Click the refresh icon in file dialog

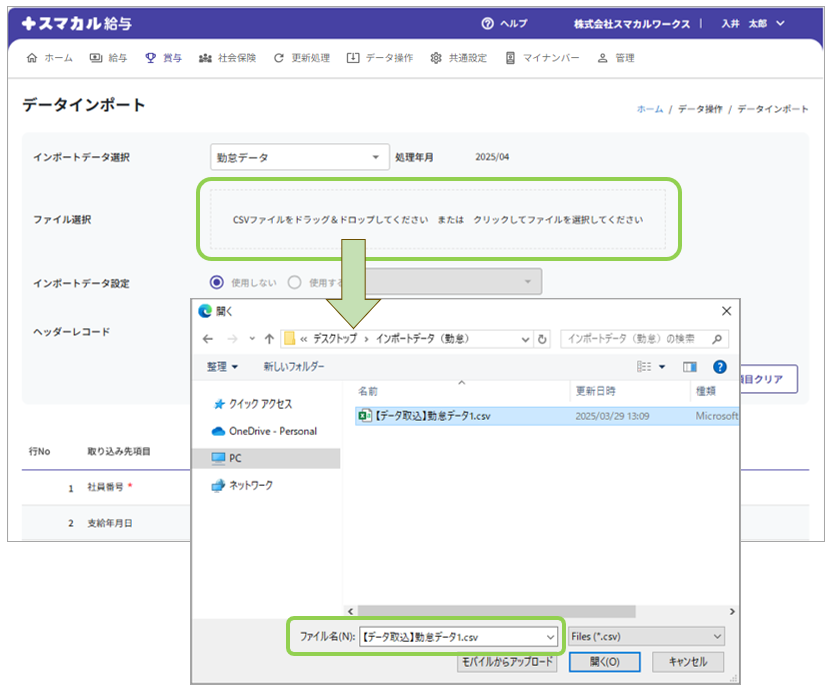coord(543,339)
